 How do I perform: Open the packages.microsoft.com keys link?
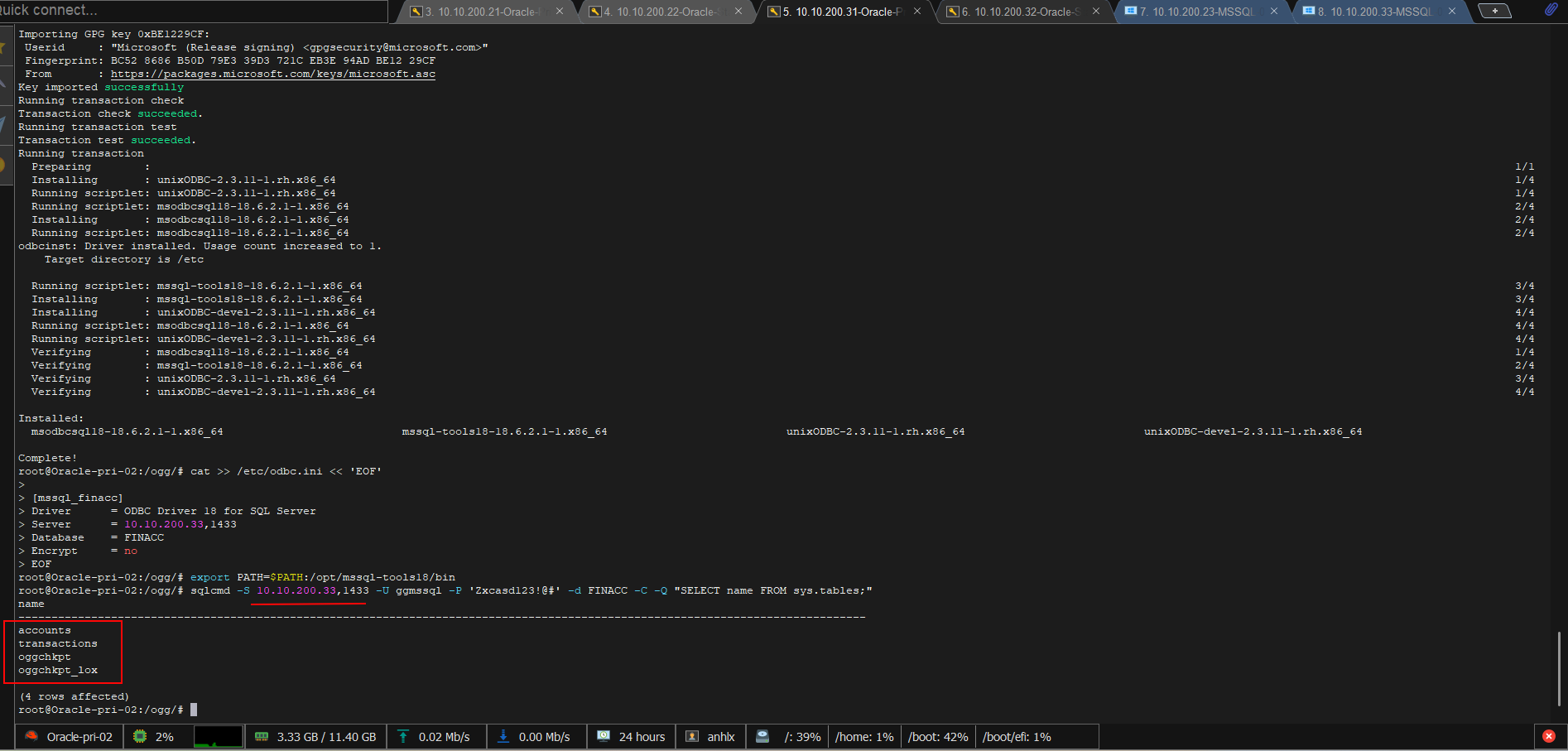coord(273,74)
